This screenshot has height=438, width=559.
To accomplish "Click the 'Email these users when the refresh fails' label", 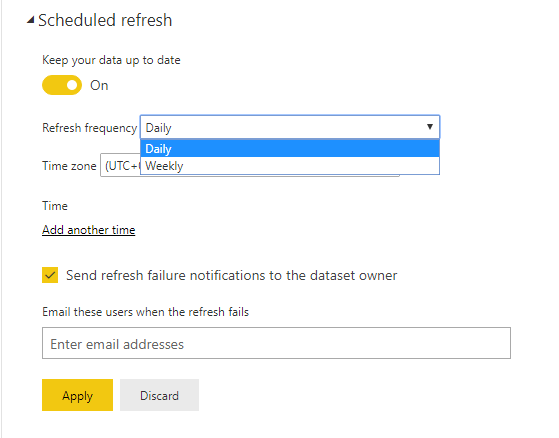I will click(145, 312).
